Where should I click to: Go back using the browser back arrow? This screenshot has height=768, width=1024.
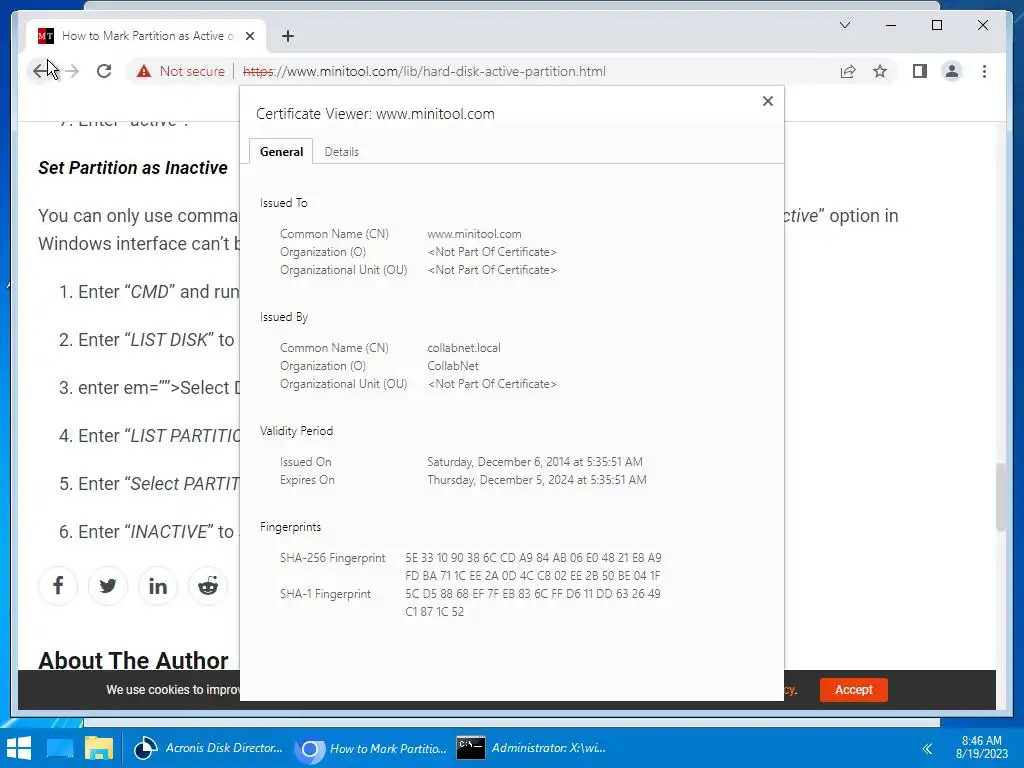pos(41,71)
